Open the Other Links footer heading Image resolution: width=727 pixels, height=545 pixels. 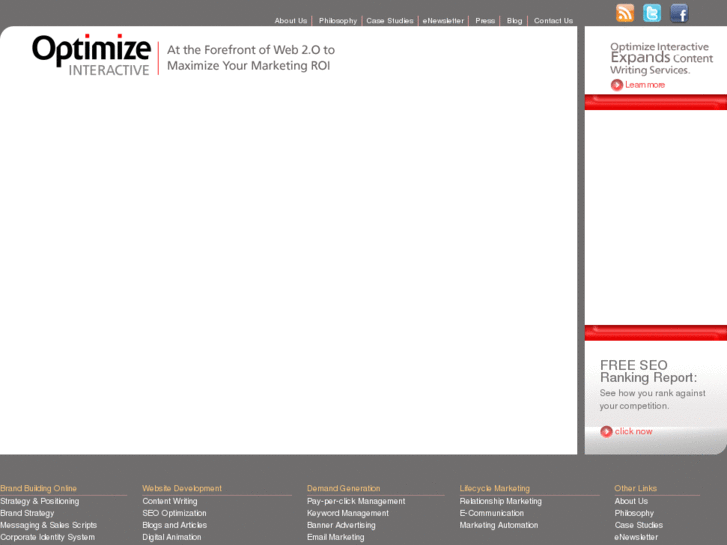click(636, 488)
